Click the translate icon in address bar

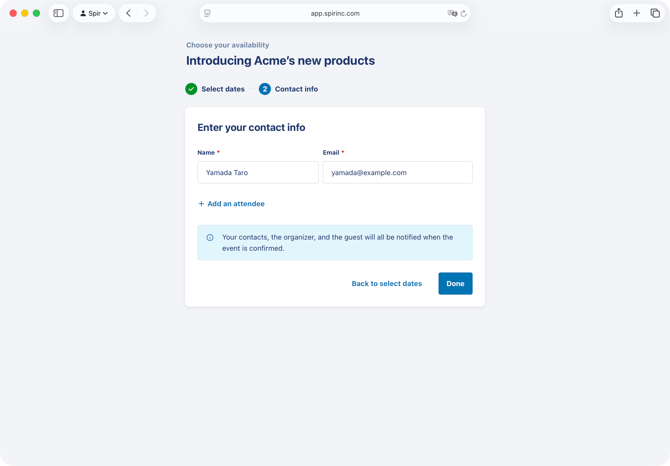[x=452, y=13]
